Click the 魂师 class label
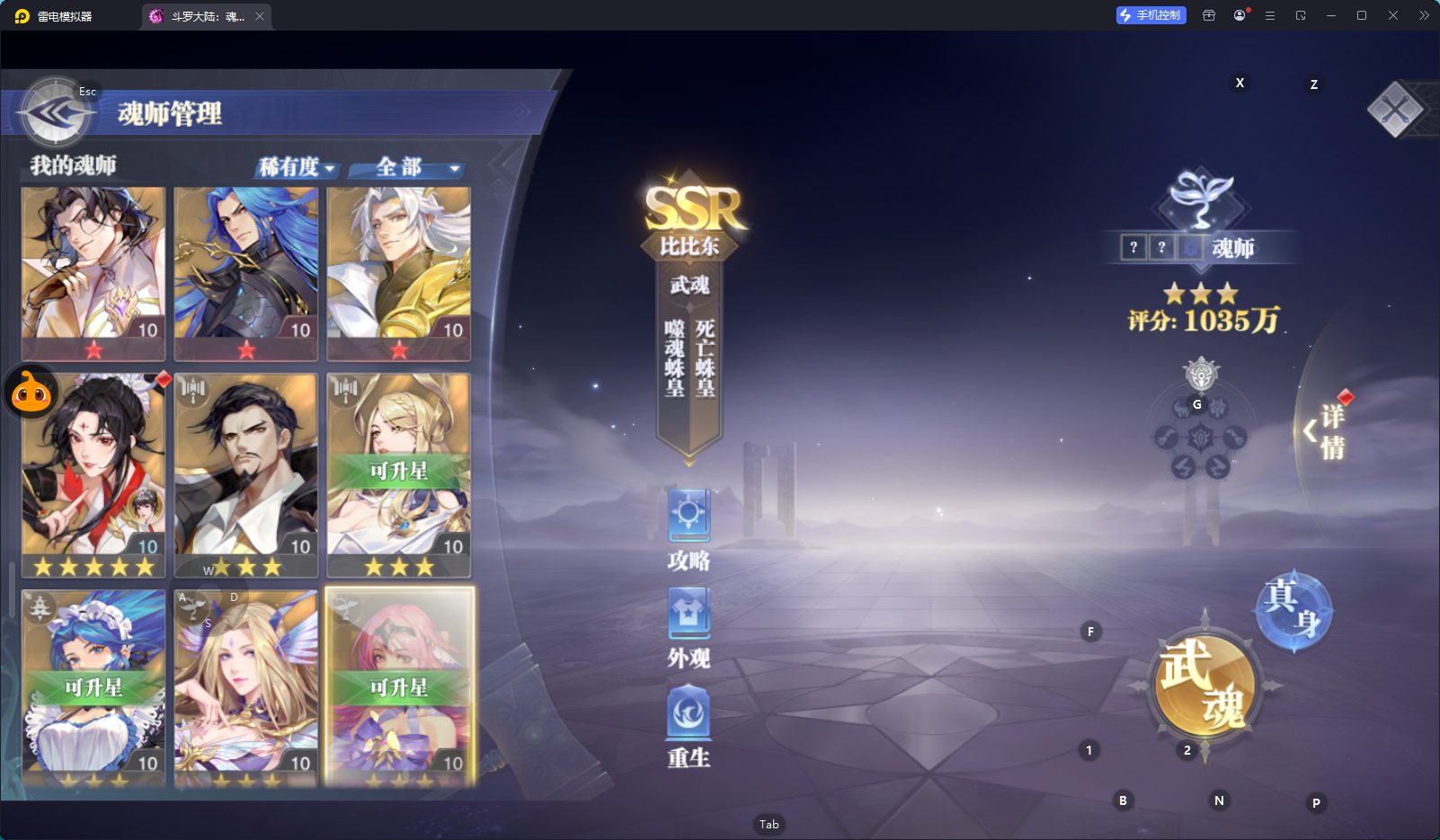1440x840 pixels. tap(1232, 248)
